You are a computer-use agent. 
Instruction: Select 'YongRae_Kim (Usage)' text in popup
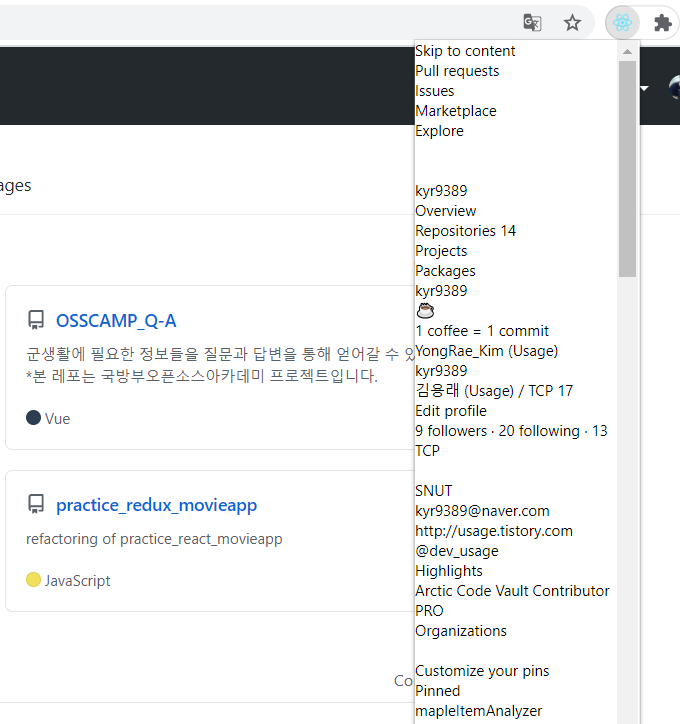coord(487,351)
